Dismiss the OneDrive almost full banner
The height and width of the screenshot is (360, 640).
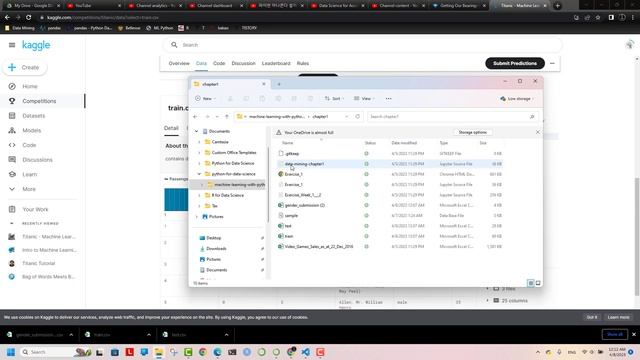pos(538,132)
